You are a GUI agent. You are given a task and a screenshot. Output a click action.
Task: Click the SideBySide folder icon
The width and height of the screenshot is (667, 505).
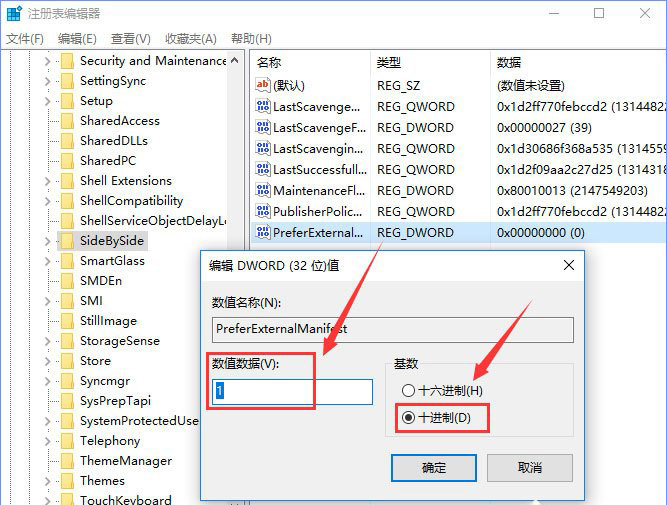point(67,241)
